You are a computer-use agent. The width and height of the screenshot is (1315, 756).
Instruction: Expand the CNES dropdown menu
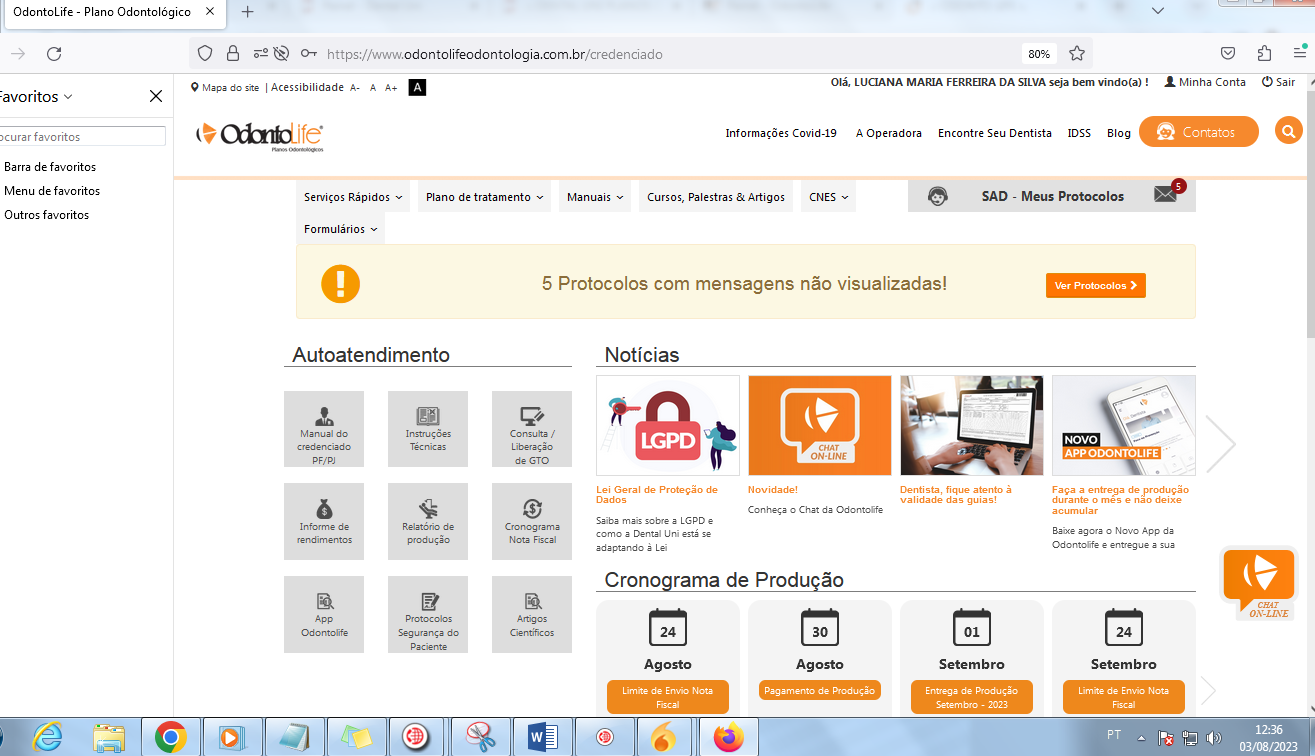coord(828,197)
